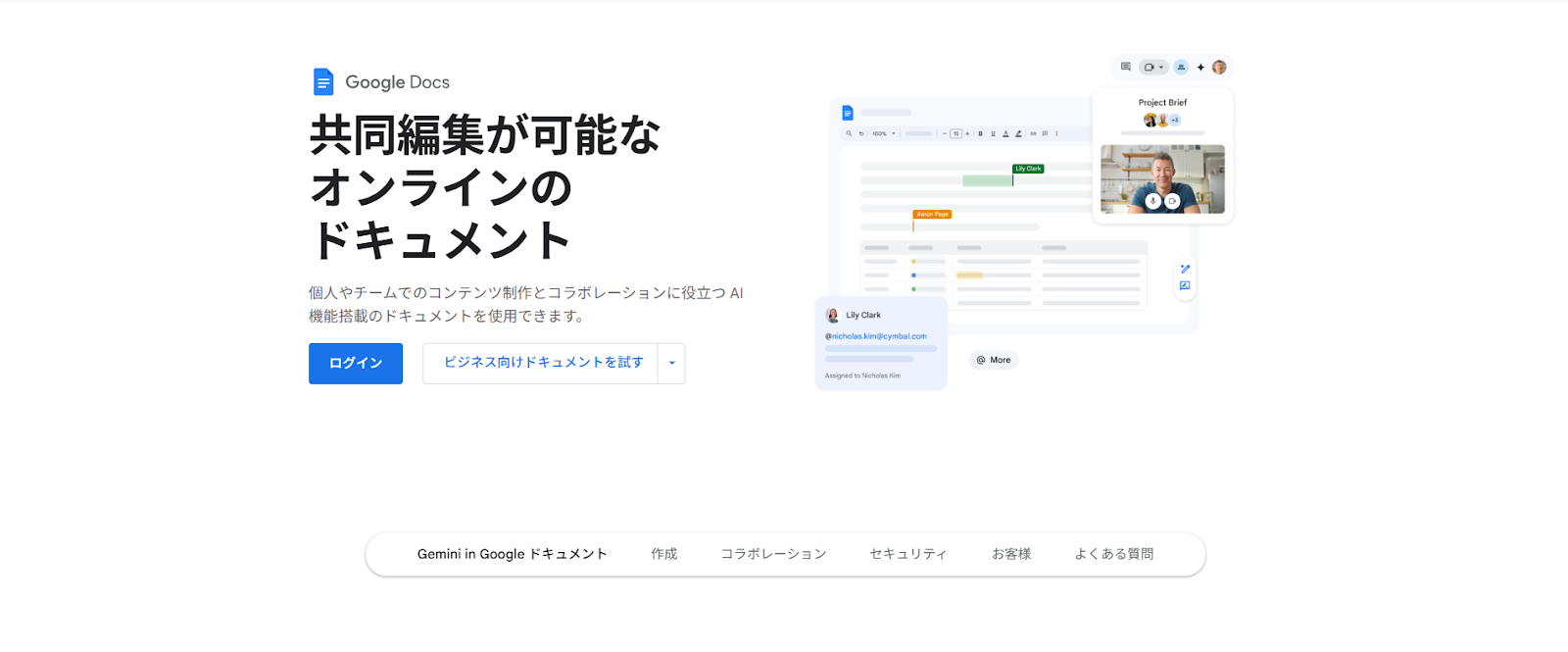Go to the コラボレーション tab
1568x652 pixels.
point(774,554)
